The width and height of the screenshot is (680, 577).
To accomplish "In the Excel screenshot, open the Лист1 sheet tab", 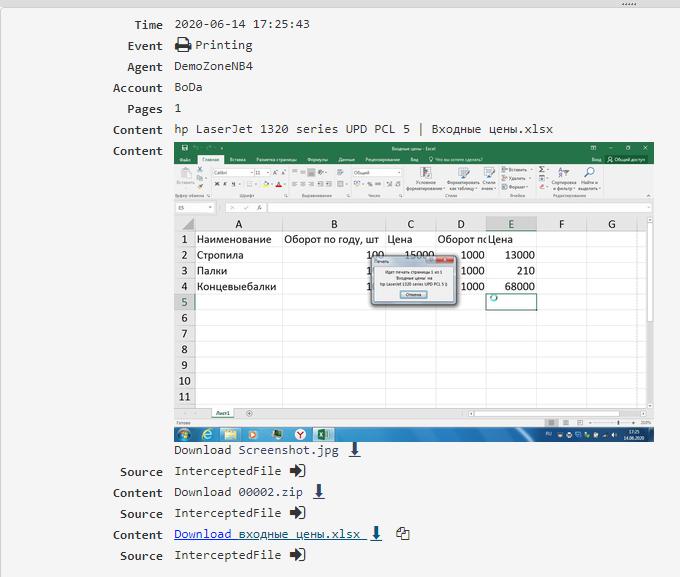I will coord(223,413).
